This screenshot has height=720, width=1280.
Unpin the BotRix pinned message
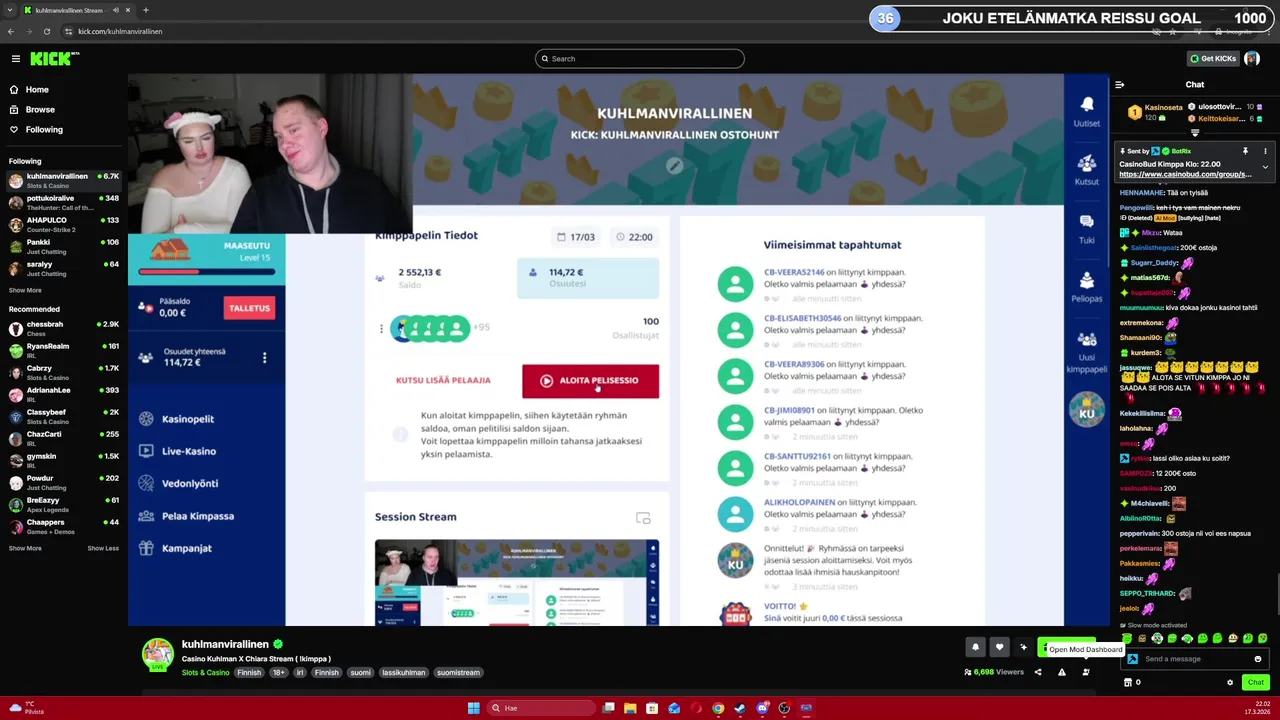[1245, 151]
